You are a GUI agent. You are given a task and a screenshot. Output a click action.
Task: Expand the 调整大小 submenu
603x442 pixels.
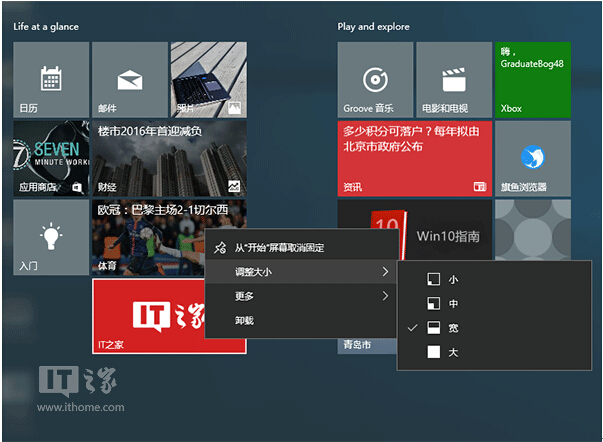299,272
